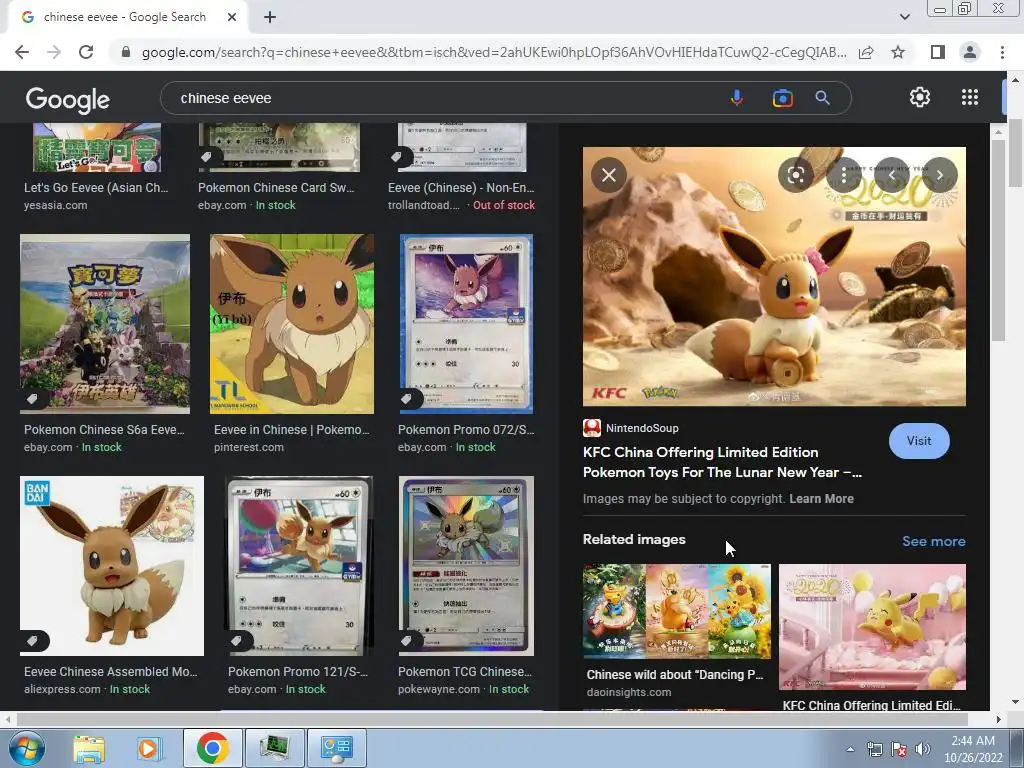1024x768 pixels.
Task: Open 'Pokemon Promo 072/S...' card image
Action: coord(466,324)
